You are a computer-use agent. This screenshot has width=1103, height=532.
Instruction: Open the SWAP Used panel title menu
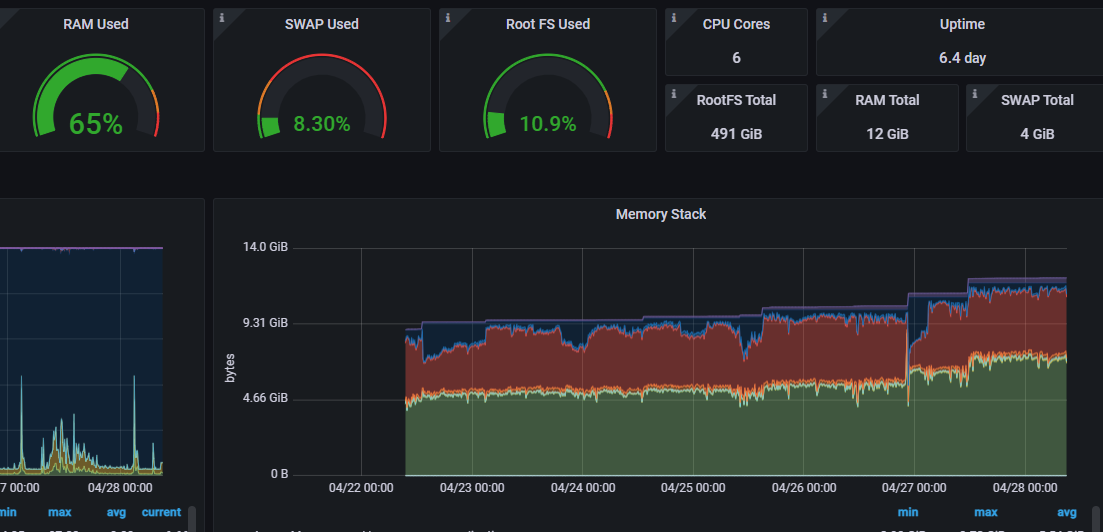321,24
